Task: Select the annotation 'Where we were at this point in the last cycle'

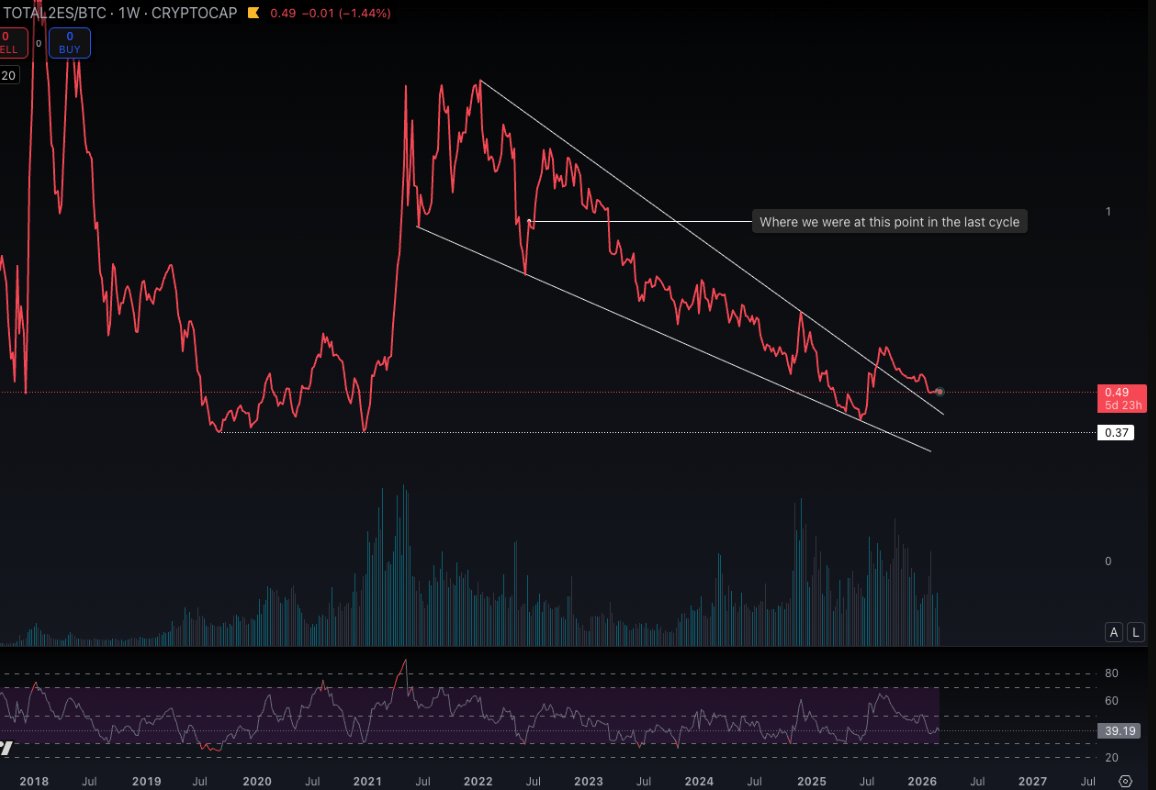Action: click(889, 222)
